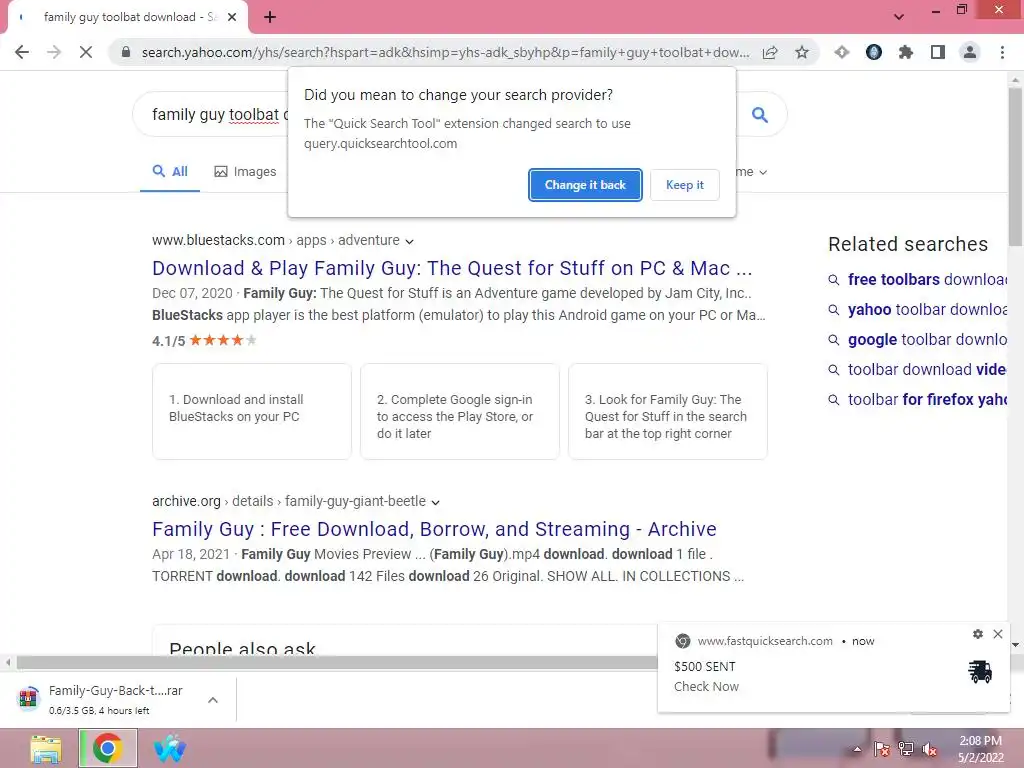This screenshot has width=1024, height=768.
Task: Open the Download & Play Family Guy result
Action: point(452,268)
